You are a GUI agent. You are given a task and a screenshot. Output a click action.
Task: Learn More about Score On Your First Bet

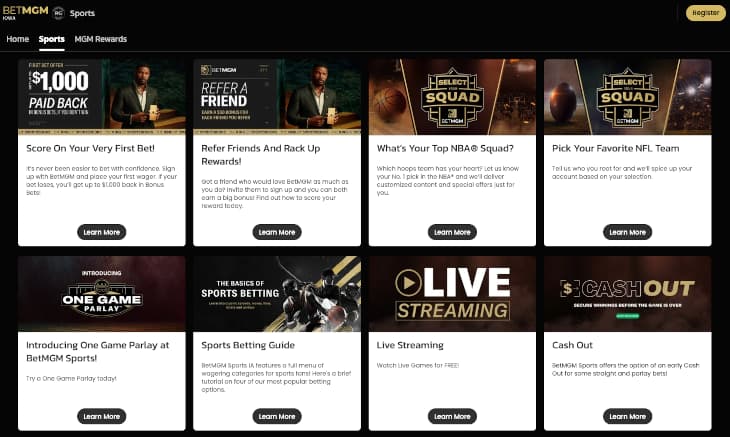tap(101, 232)
